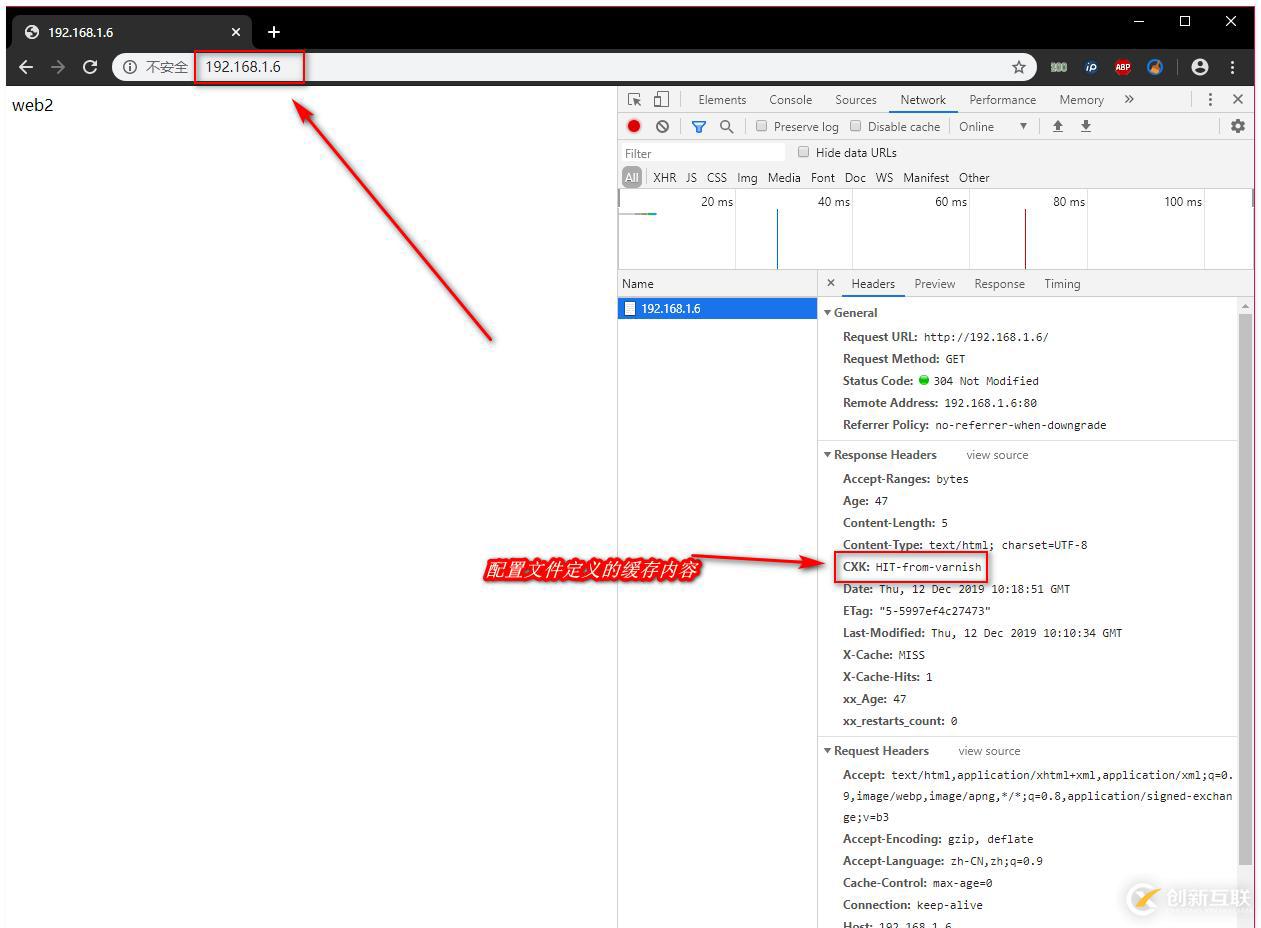Toggle the network filter funnel icon
The height and width of the screenshot is (928, 1261).
tap(699, 126)
